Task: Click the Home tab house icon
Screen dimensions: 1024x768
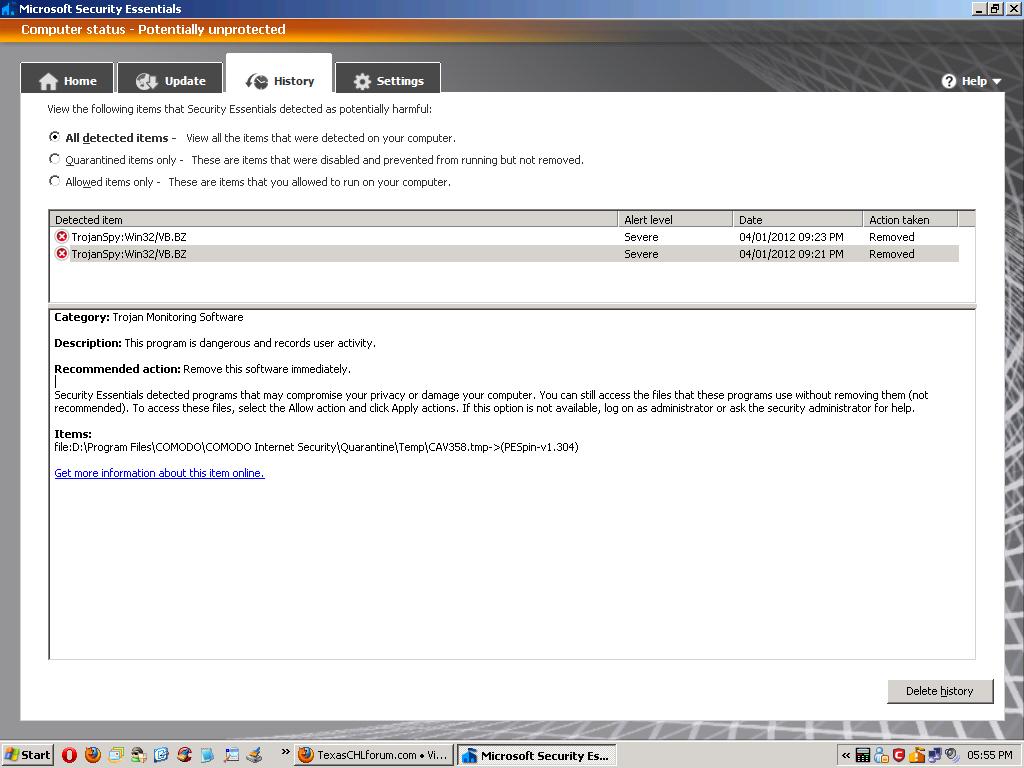Action: click(x=48, y=81)
